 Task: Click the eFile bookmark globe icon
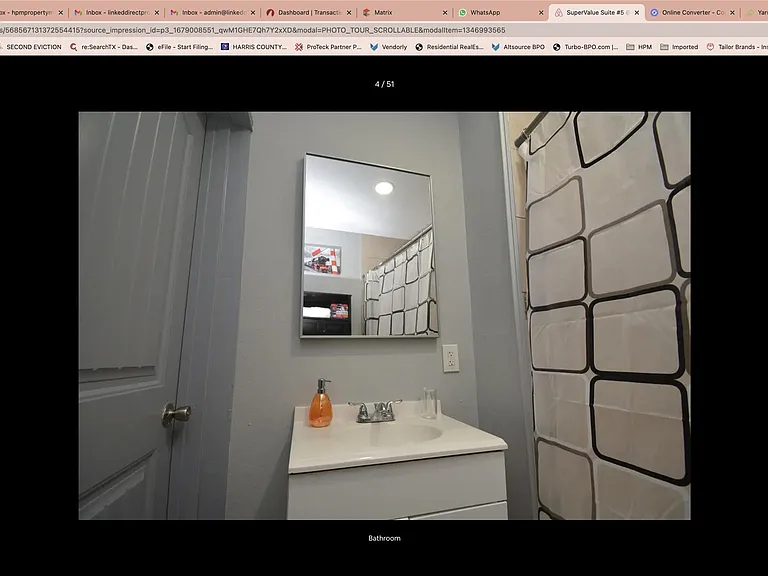[x=150, y=47]
